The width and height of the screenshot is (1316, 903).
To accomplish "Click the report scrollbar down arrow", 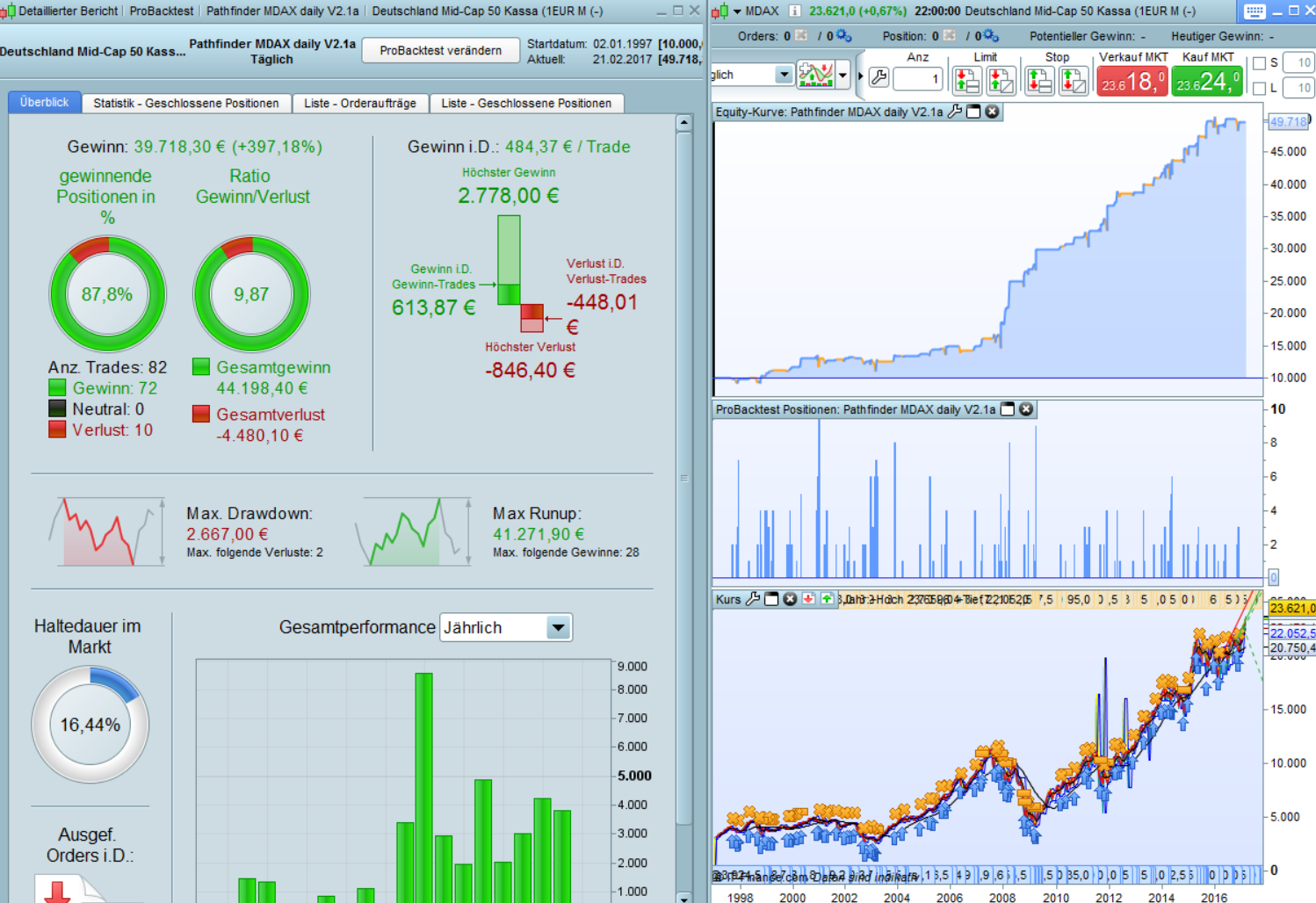I will point(684,897).
